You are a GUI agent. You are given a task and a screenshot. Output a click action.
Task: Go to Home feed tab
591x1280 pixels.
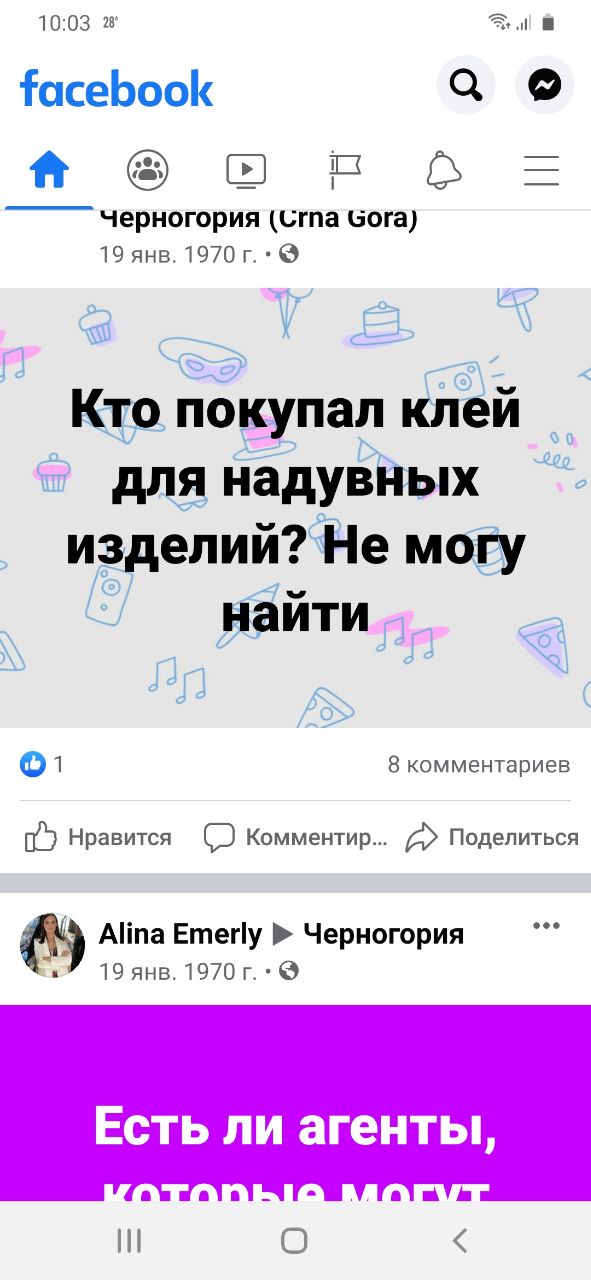49,170
